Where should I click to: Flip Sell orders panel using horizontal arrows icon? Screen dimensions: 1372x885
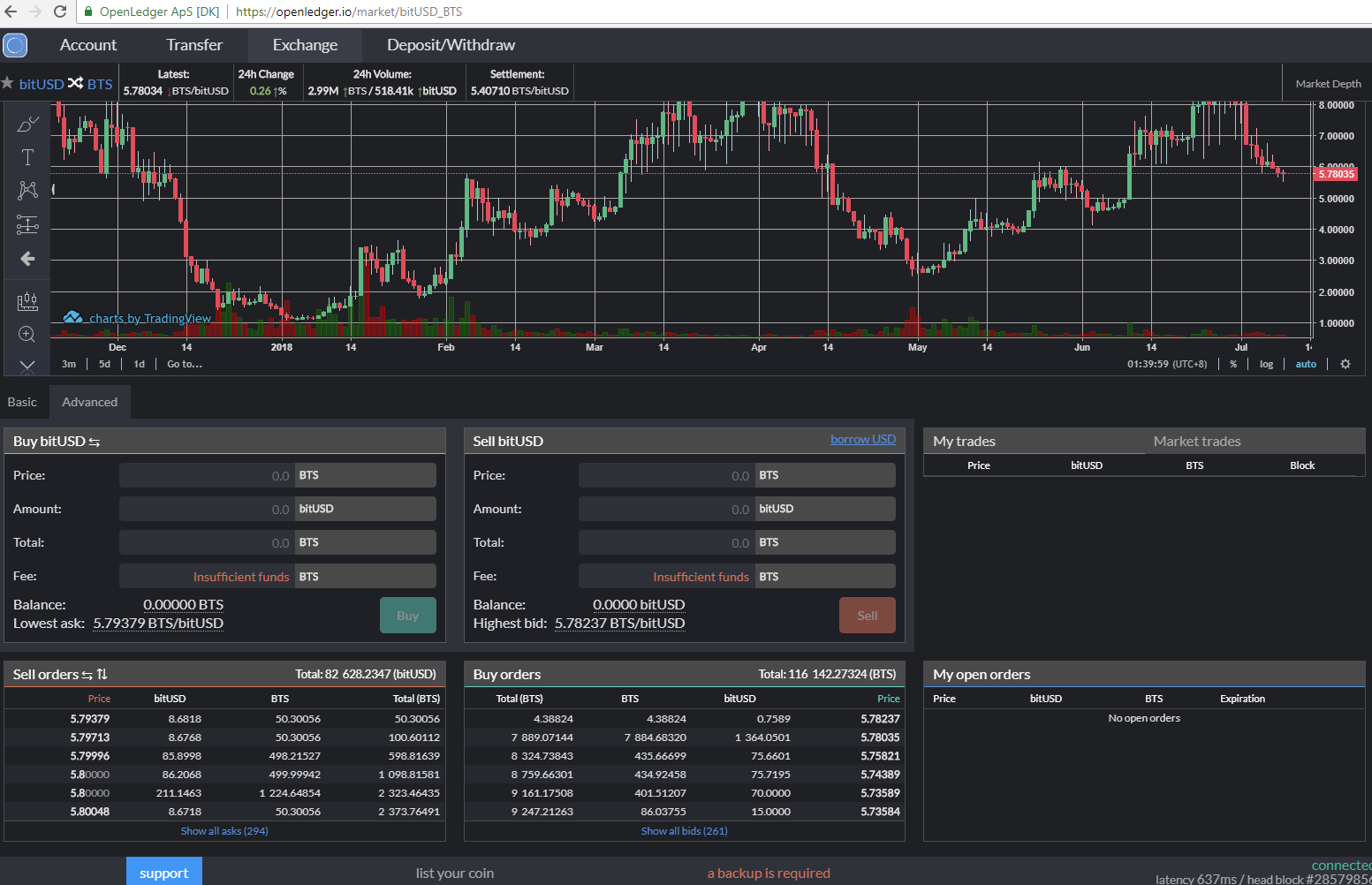point(87,675)
